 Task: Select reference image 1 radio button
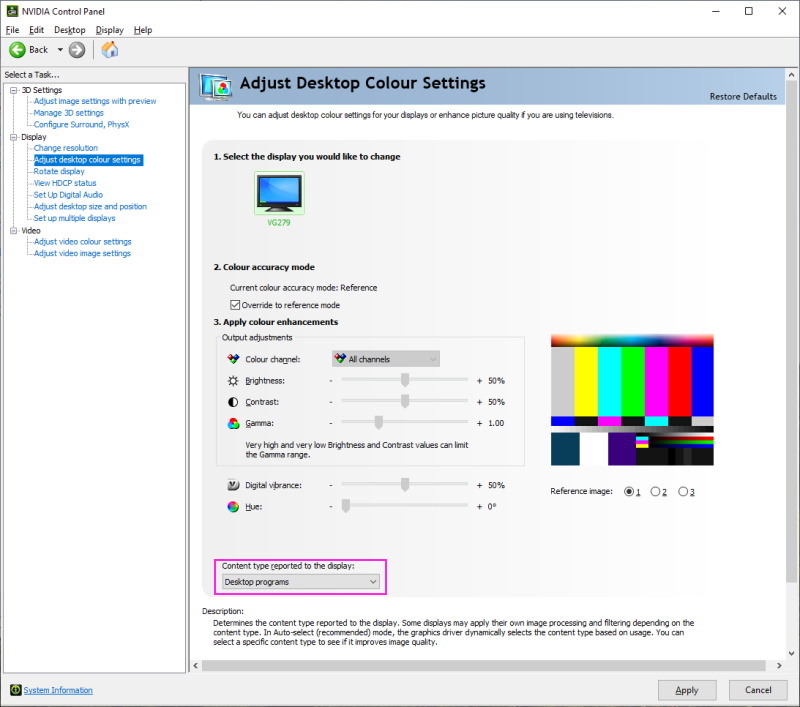click(x=629, y=492)
